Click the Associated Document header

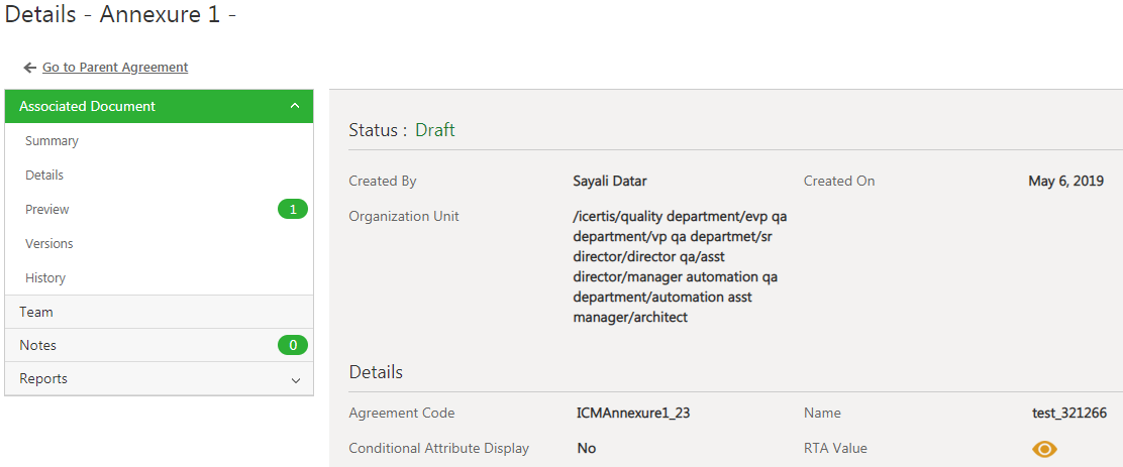[88, 106]
